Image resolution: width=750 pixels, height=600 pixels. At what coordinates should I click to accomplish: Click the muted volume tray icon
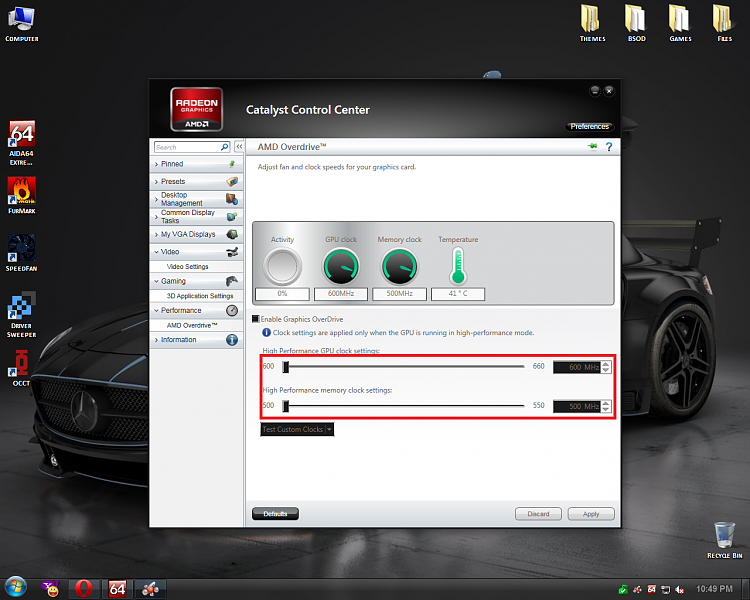pos(680,590)
